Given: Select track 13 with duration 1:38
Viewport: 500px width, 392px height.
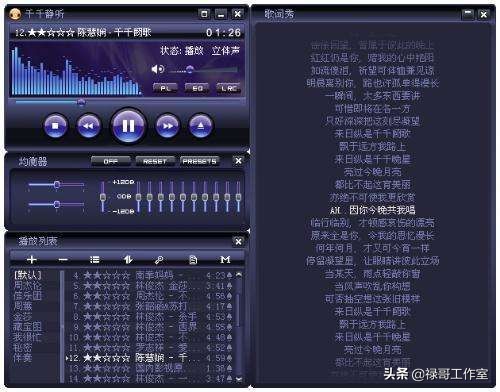Looking at the screenshot, I should click(150, 368).
